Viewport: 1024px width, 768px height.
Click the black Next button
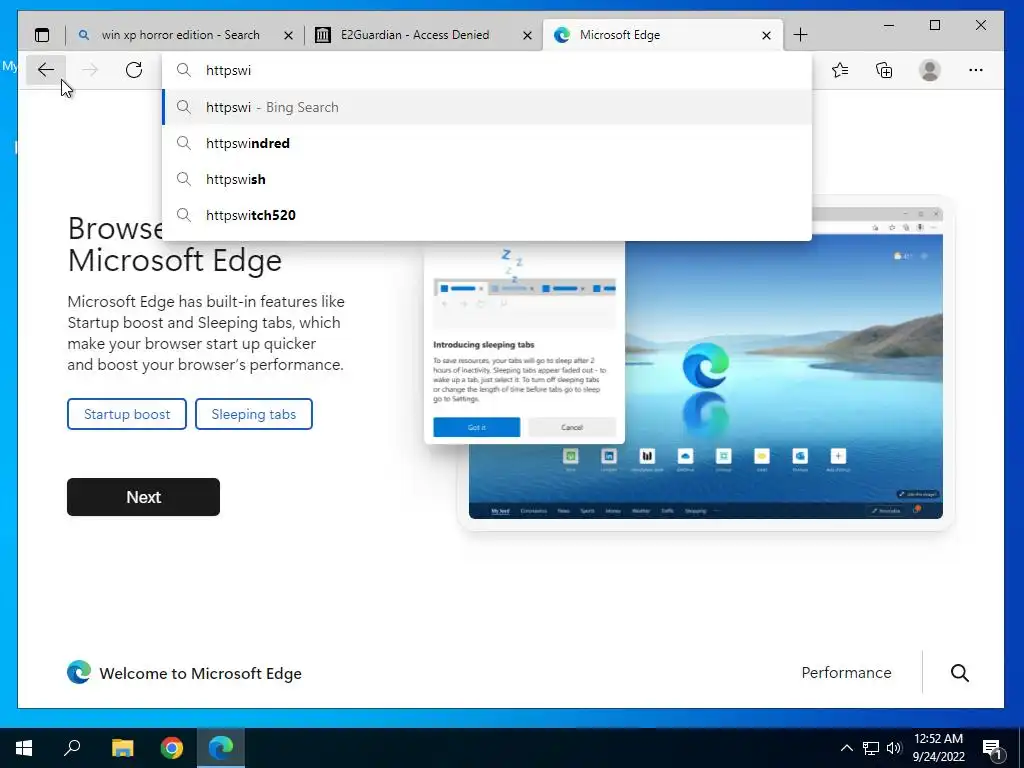coord(143,497)
